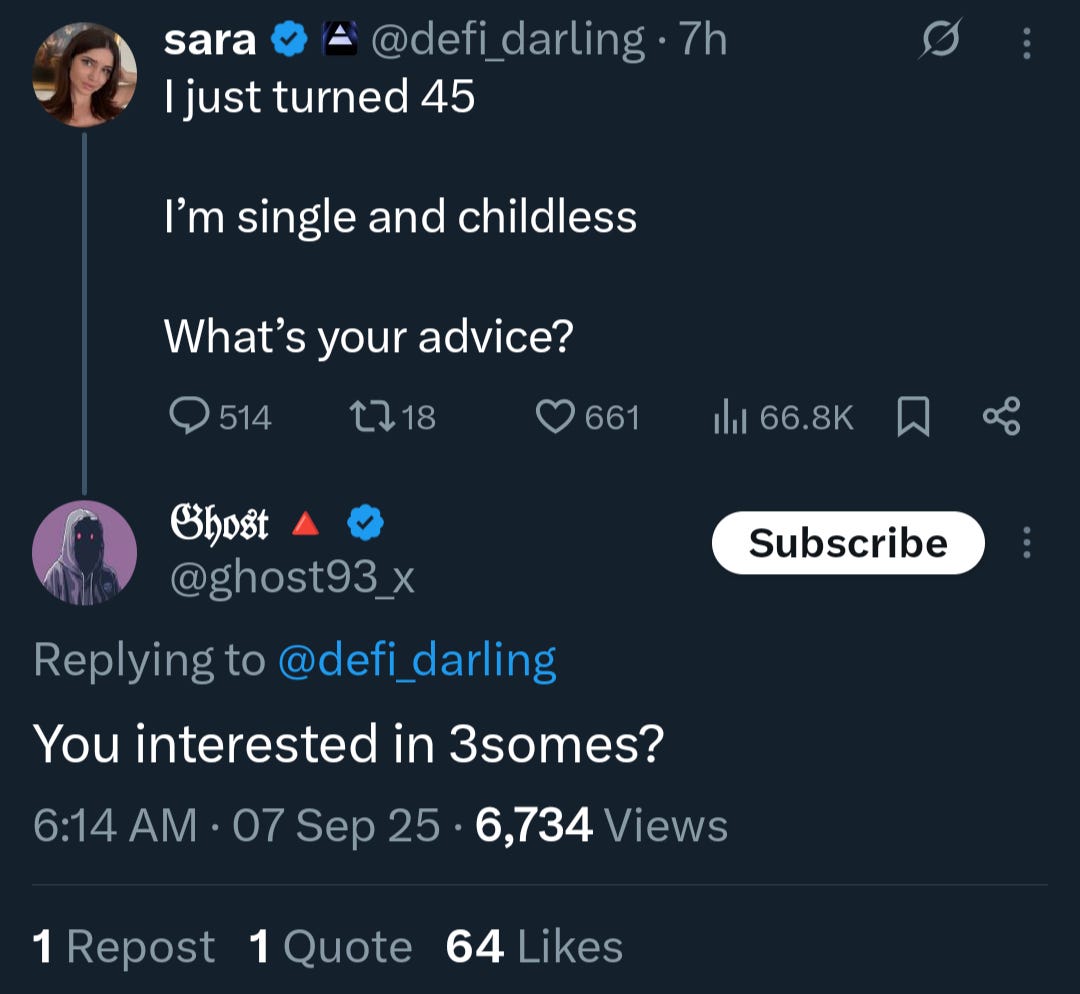Open more options menu beside Subscribe

pos(1025,543)
